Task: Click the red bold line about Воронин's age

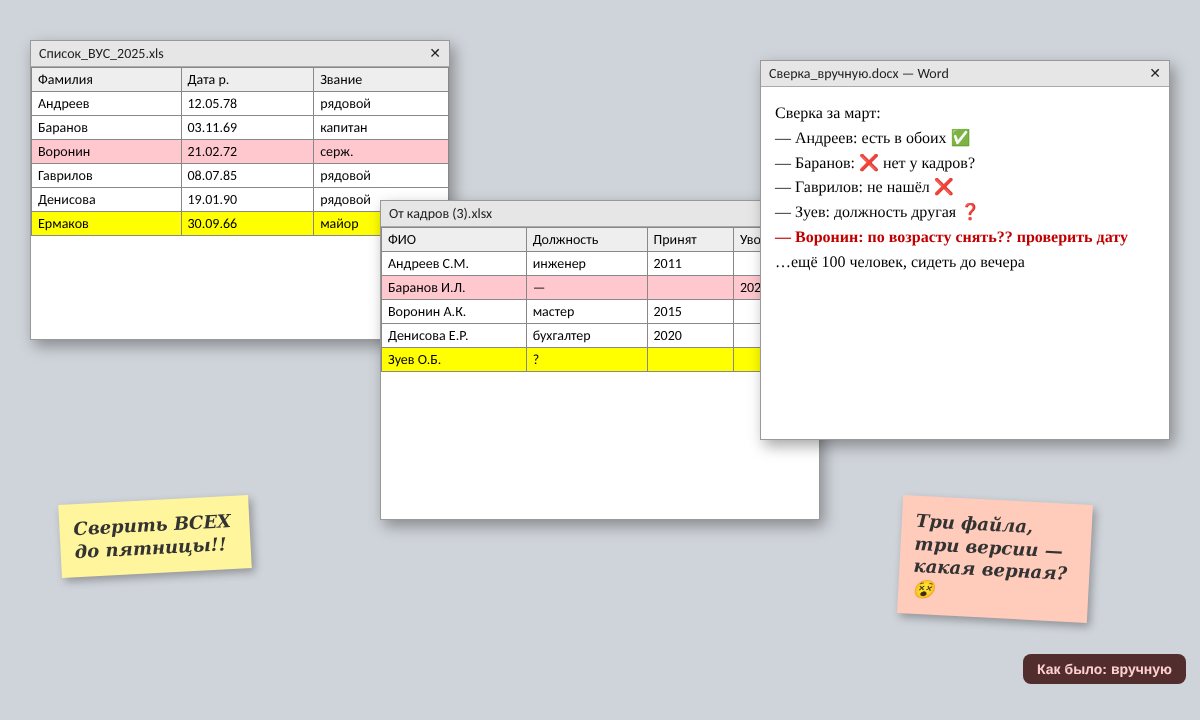Action: (951, 237)
